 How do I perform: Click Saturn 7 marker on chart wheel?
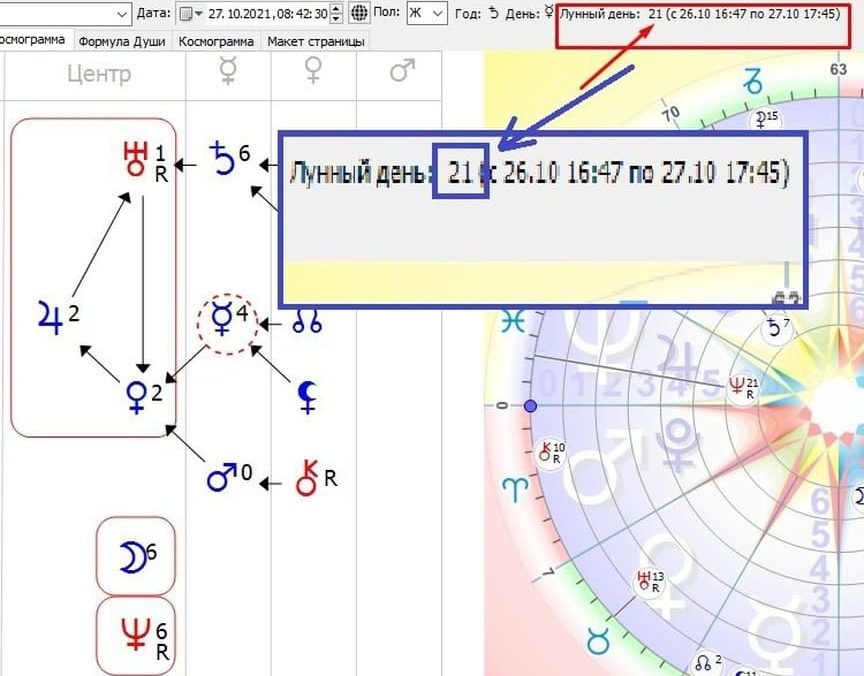(x=777, y=328)
